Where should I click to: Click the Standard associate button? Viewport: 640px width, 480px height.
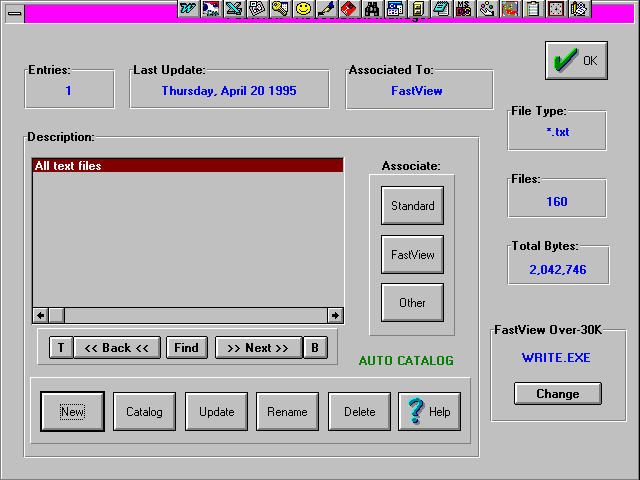click(412, 206)
